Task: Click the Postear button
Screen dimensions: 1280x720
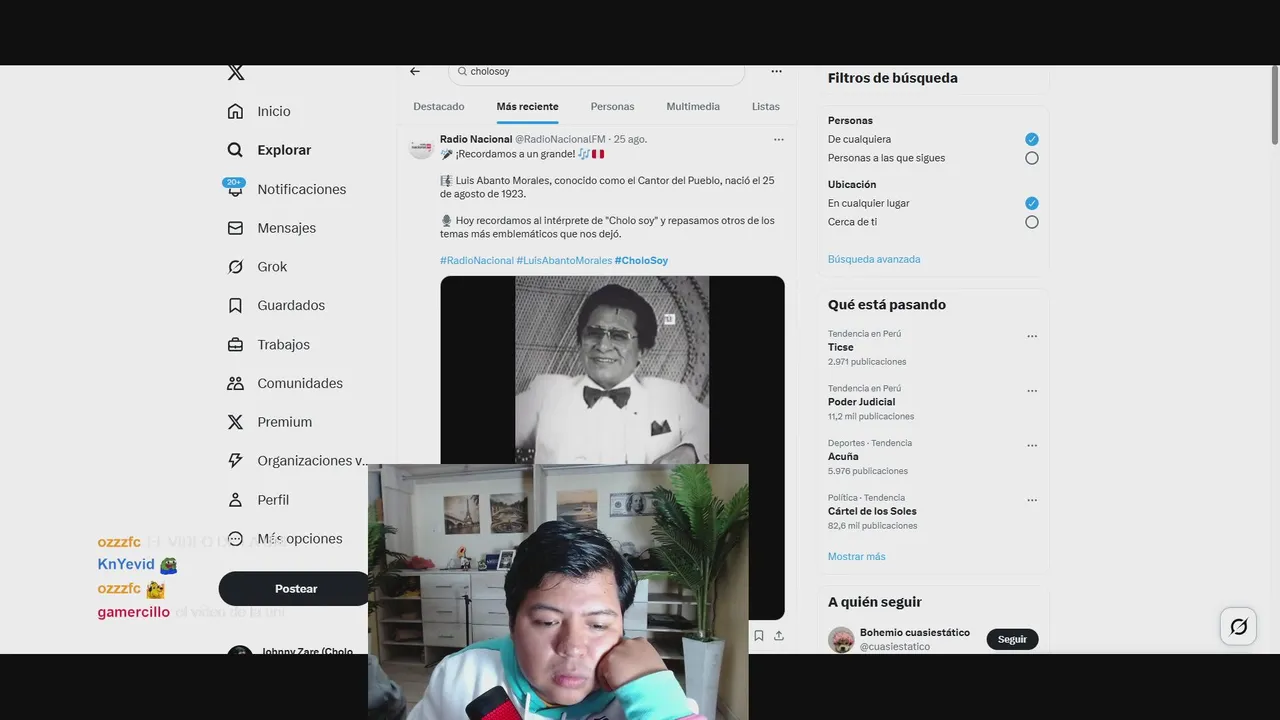Action: [296, 589]
